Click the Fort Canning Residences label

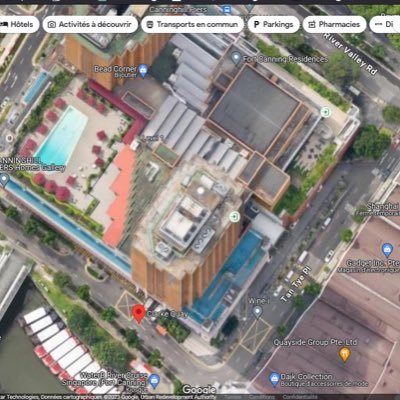pos(285,59)
